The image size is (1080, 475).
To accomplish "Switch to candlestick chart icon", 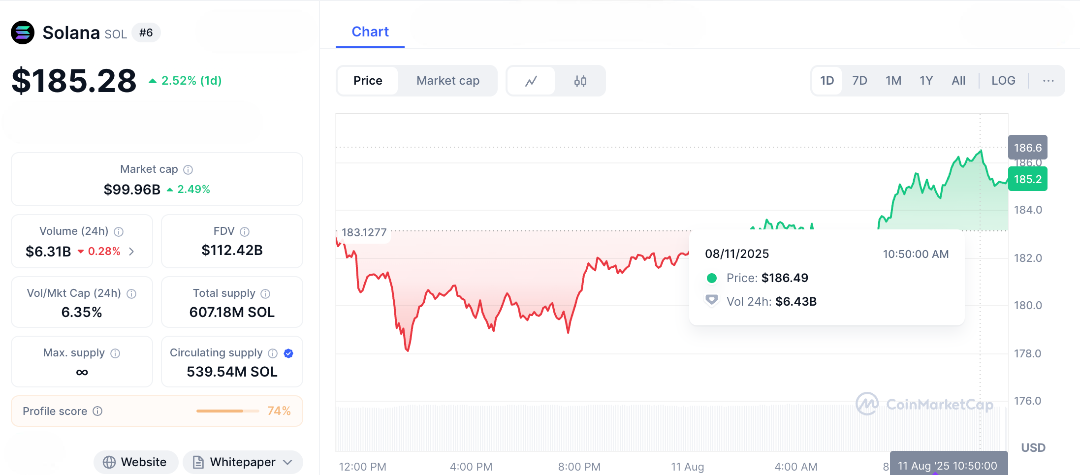I will click(580, 81).
